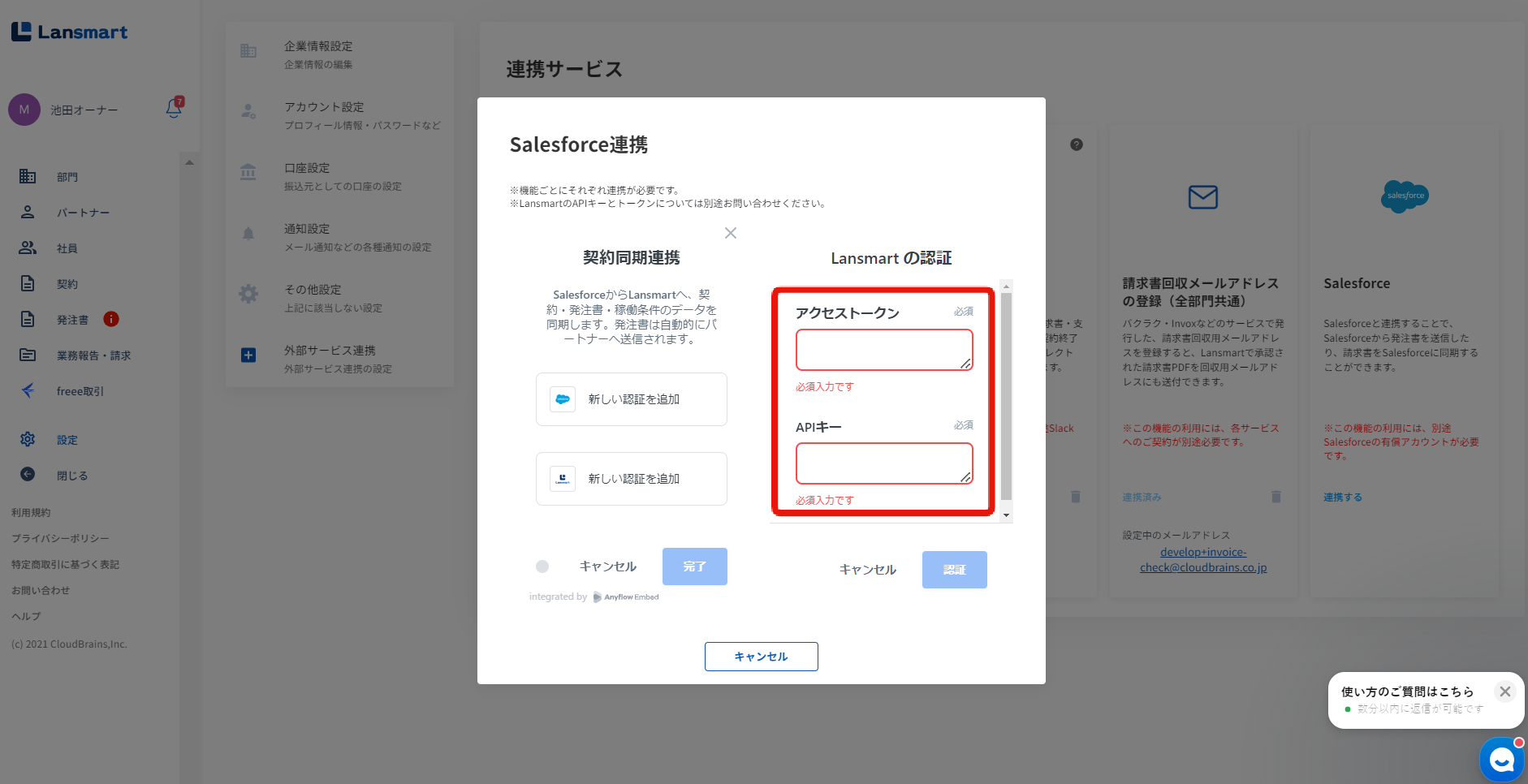Go to 業務報告・請求 in the sidebar

93,355
